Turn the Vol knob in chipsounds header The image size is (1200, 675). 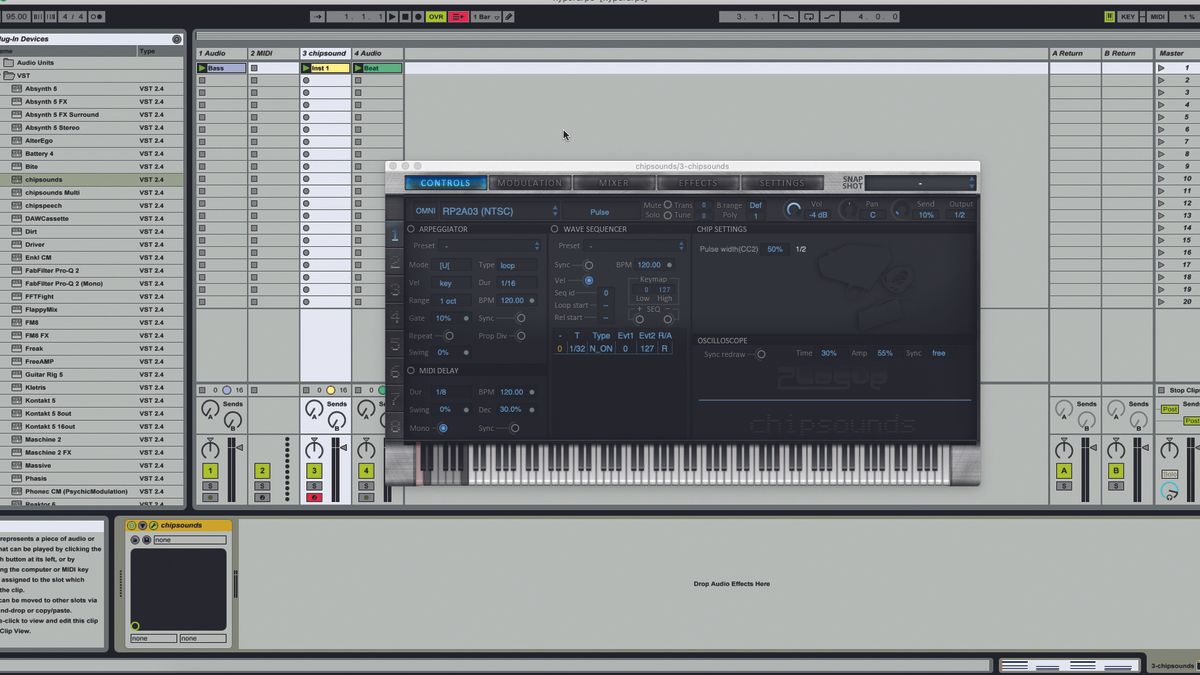792,208
